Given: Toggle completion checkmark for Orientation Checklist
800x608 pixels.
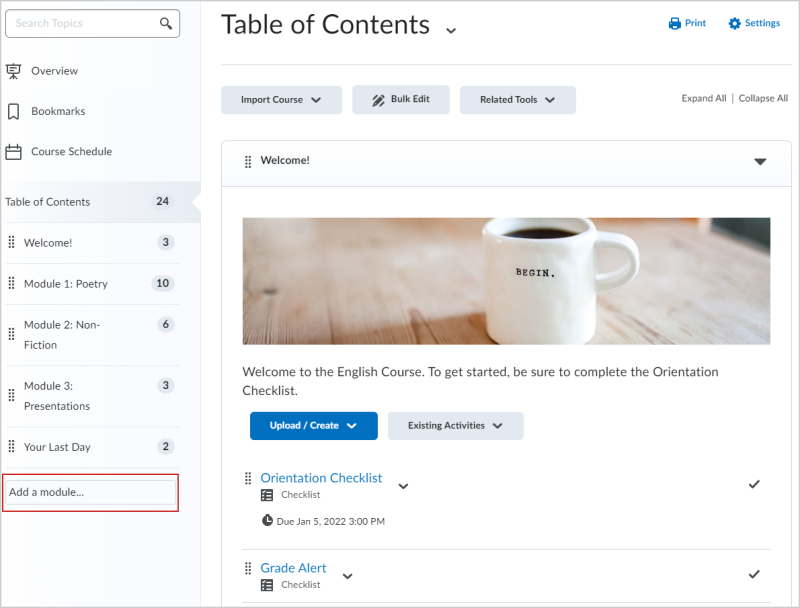Looking at the screenshot, I should tap(754, 485).
